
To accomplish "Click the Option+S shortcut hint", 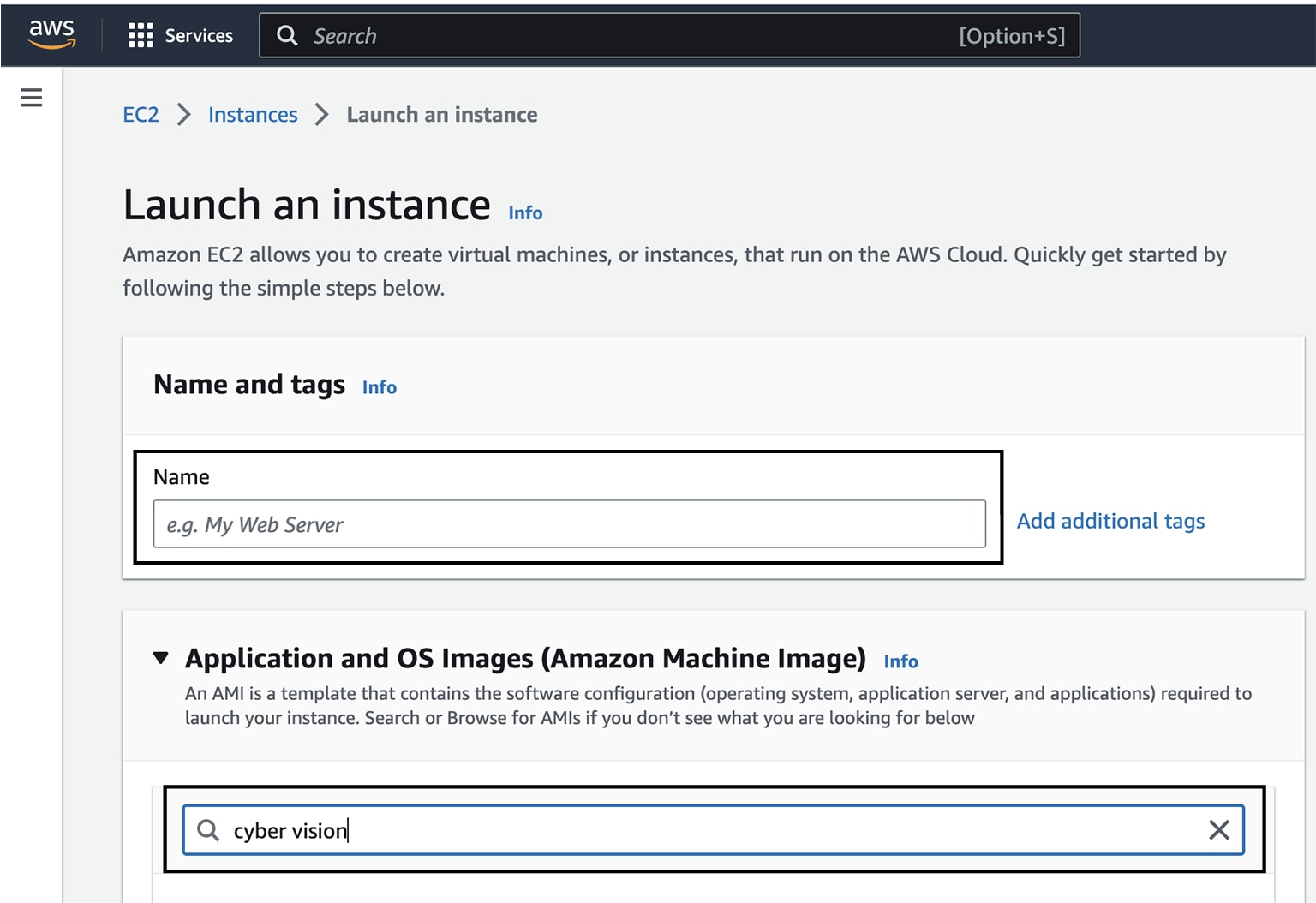I will pos(1012,36).
